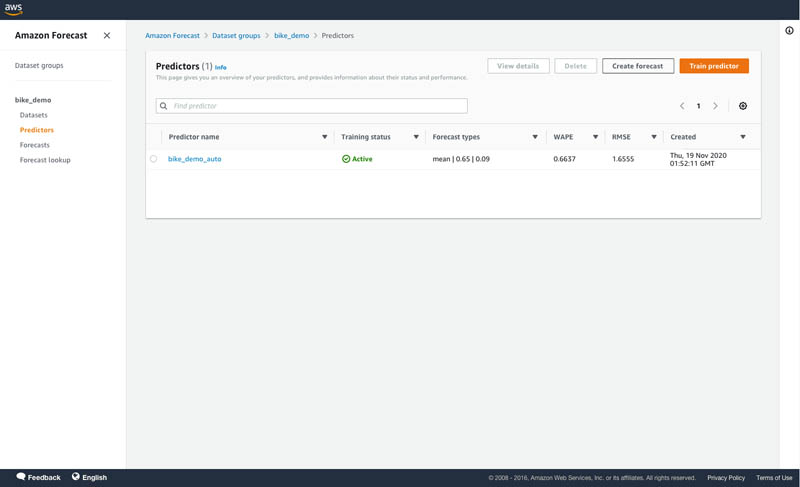Screen dimensions: 800x487
Task: Open table preferences gear icon
Action: tap(743, 106)
